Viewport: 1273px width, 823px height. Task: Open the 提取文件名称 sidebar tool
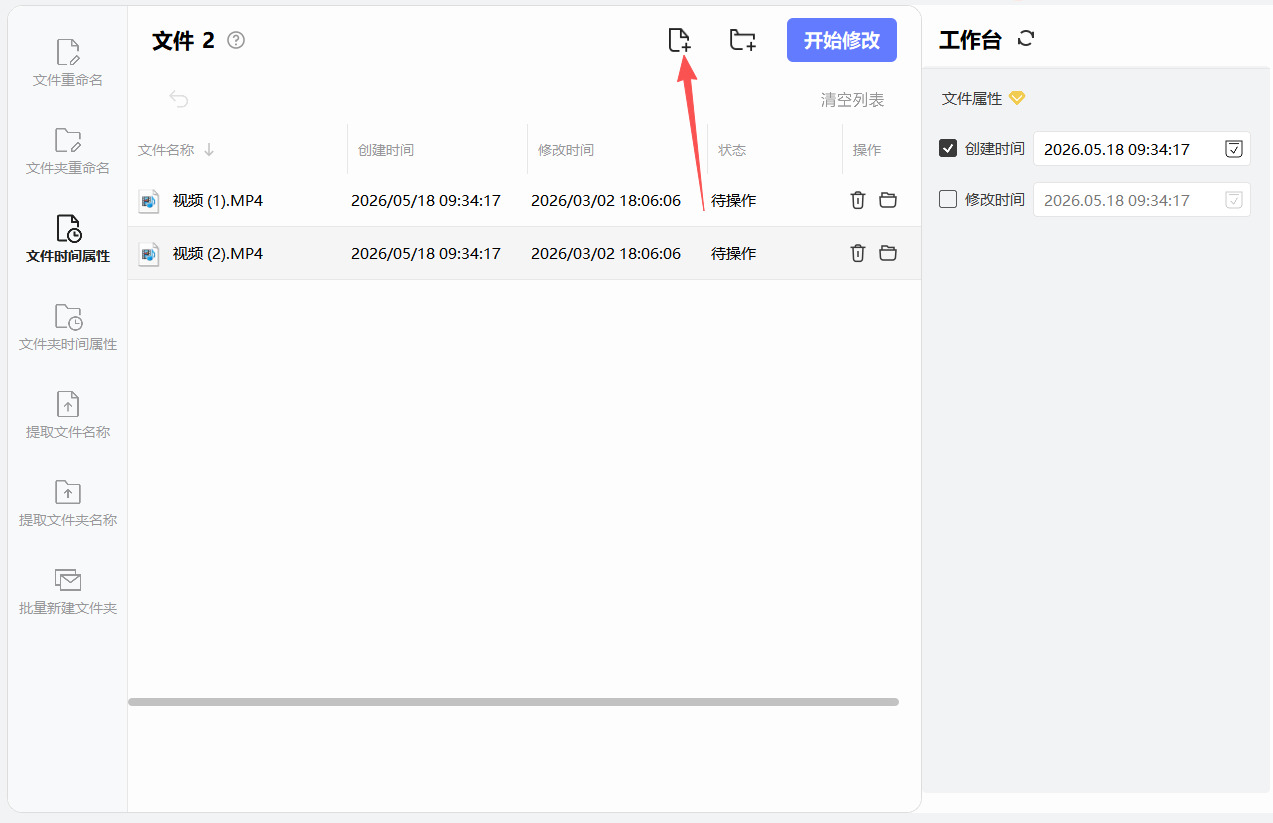pos(68,414)
